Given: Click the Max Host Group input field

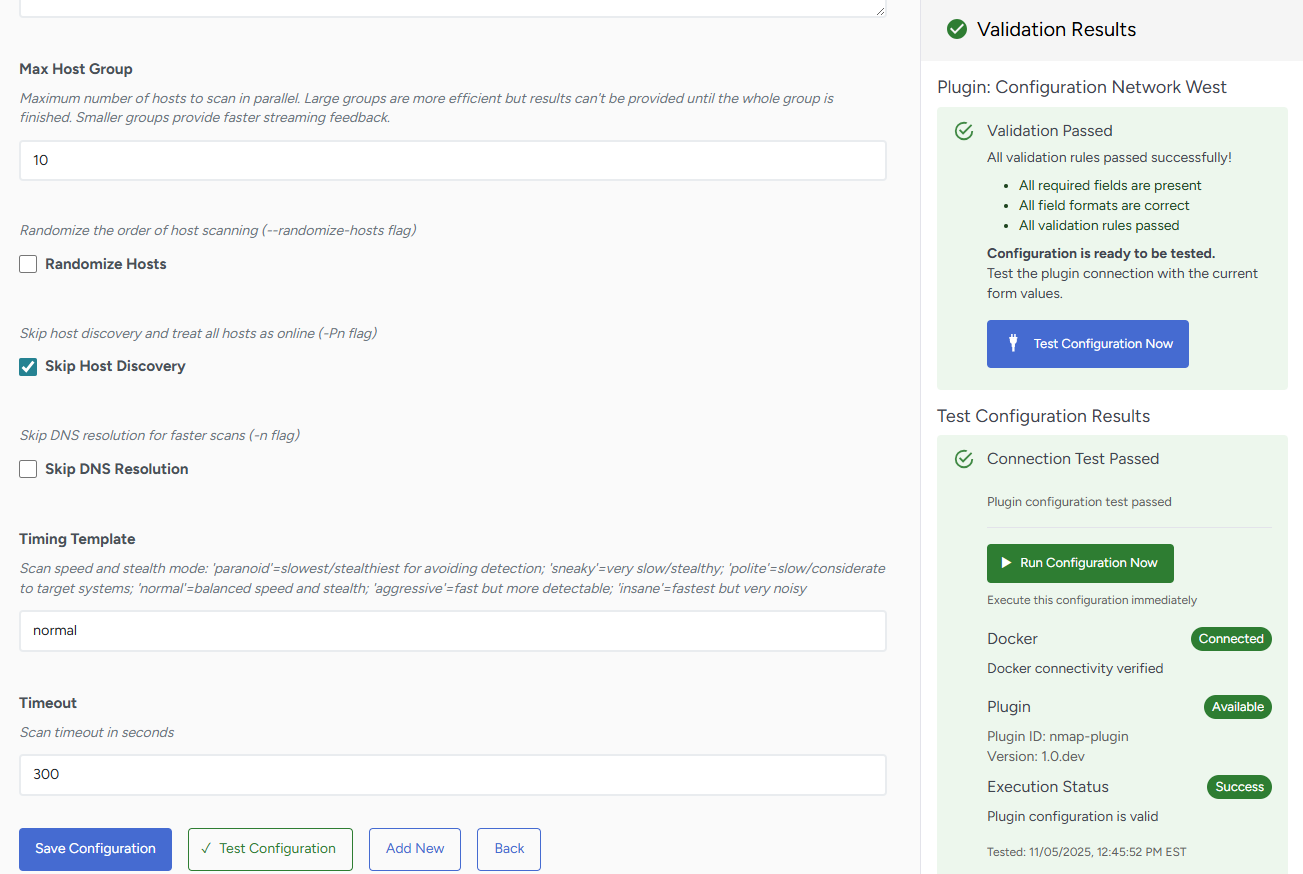Looking at the screenshot, I should [x=452, y=160].
